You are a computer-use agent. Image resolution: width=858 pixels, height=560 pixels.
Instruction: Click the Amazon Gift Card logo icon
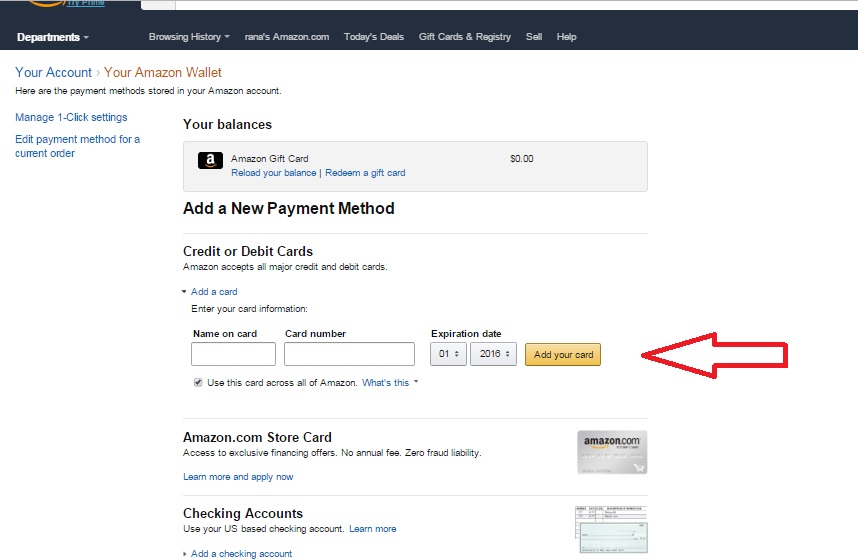pyautogui.click(x=210, y=160)
